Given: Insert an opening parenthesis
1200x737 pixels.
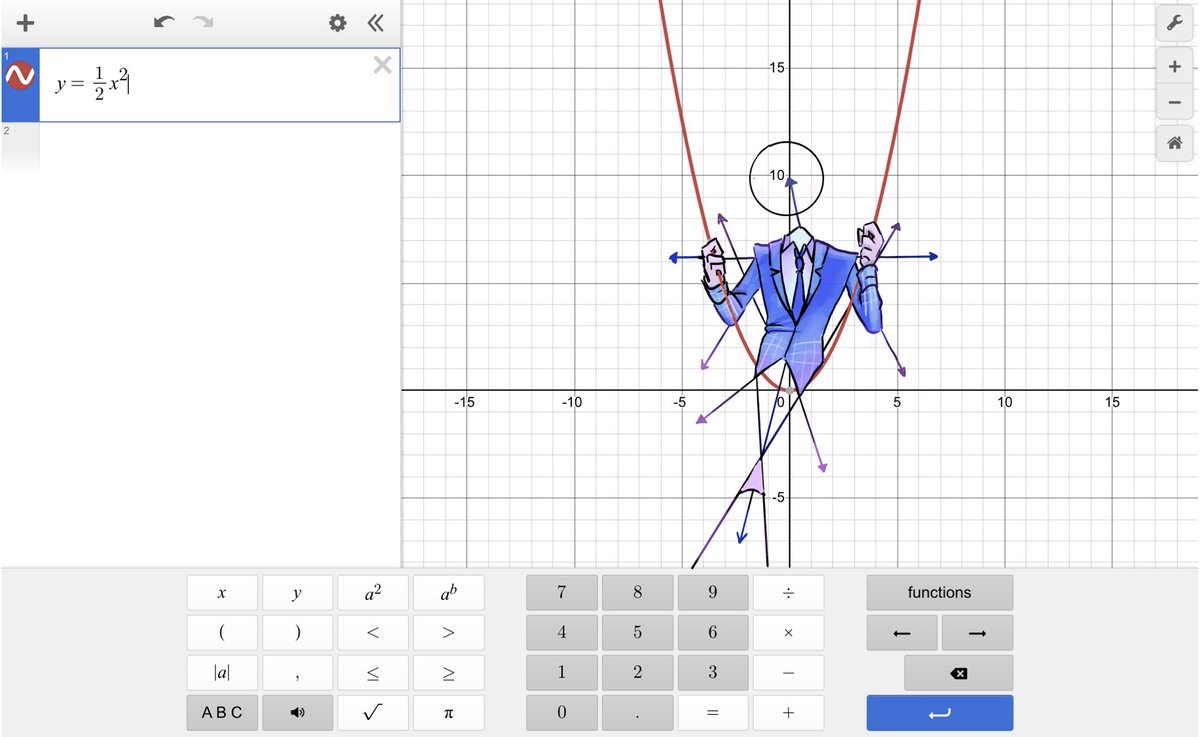Looking at the screenshot, I should (222, 633).
